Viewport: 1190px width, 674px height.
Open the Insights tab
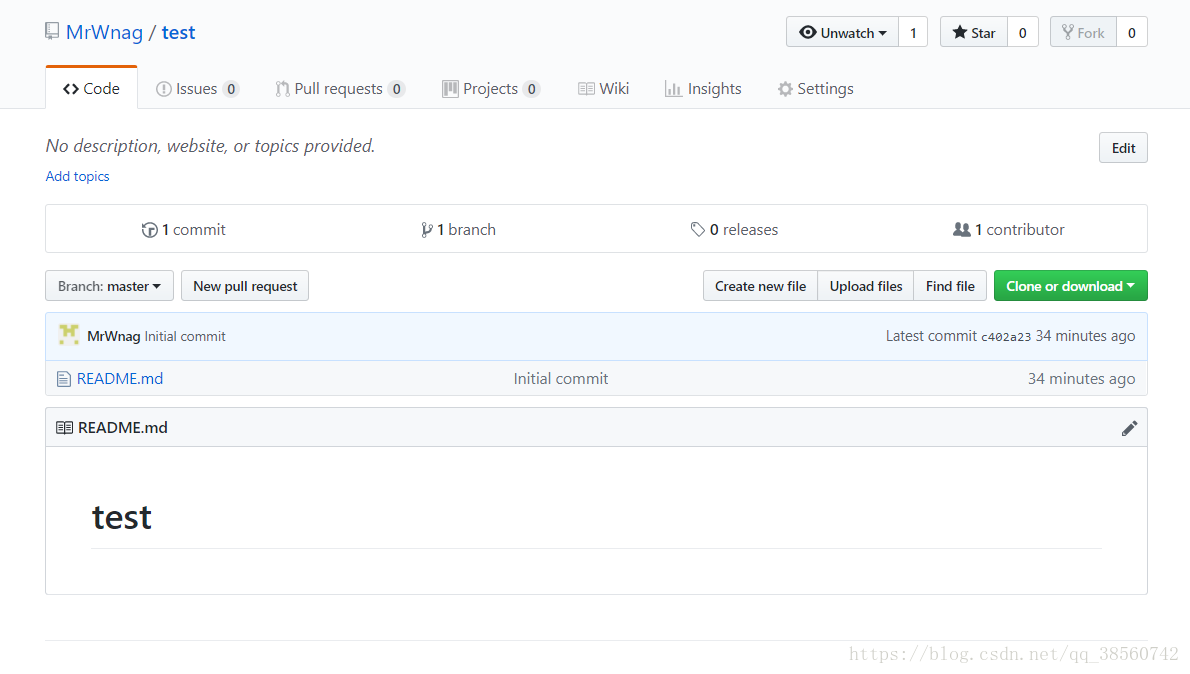[703, 89]
